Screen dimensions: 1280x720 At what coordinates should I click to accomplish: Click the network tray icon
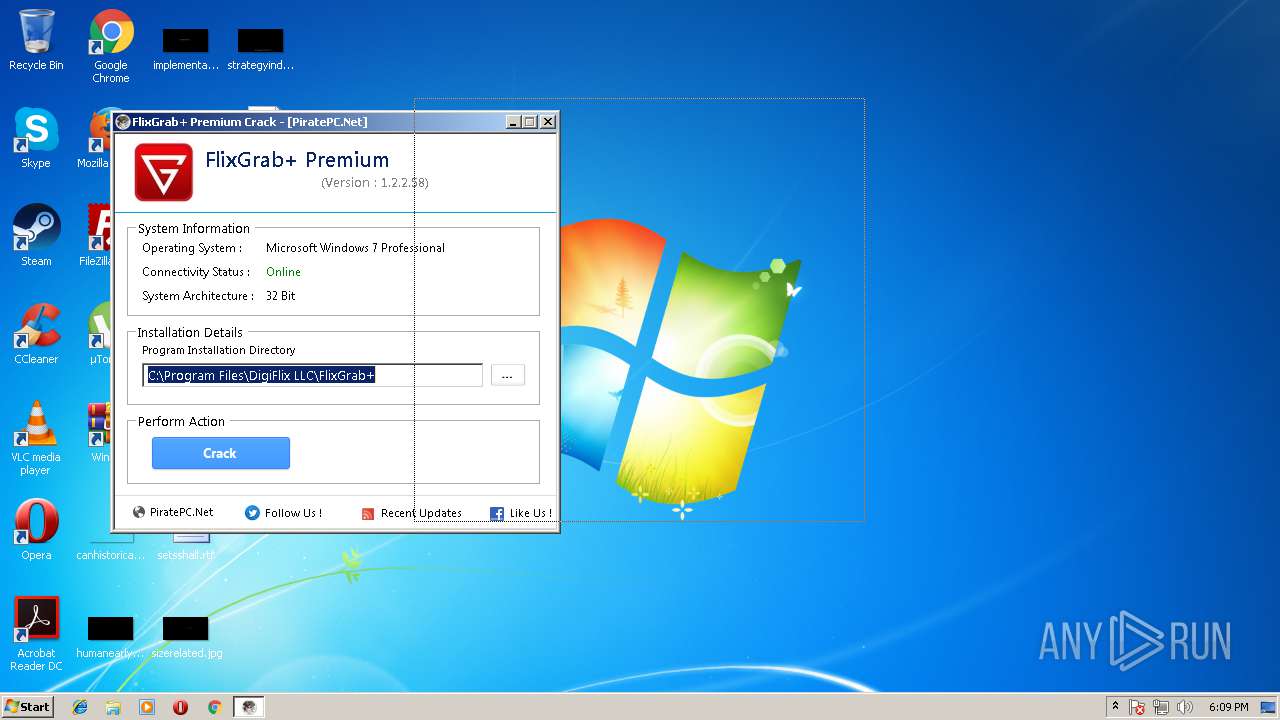[x=1162, y=707]
